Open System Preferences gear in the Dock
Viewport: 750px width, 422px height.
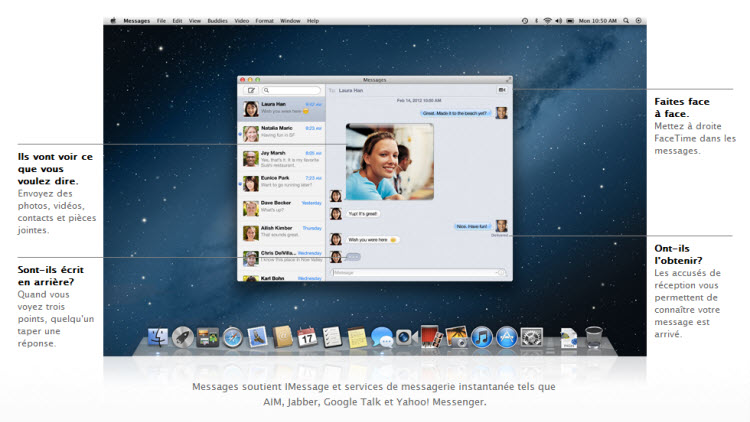(x=531, y=337)
